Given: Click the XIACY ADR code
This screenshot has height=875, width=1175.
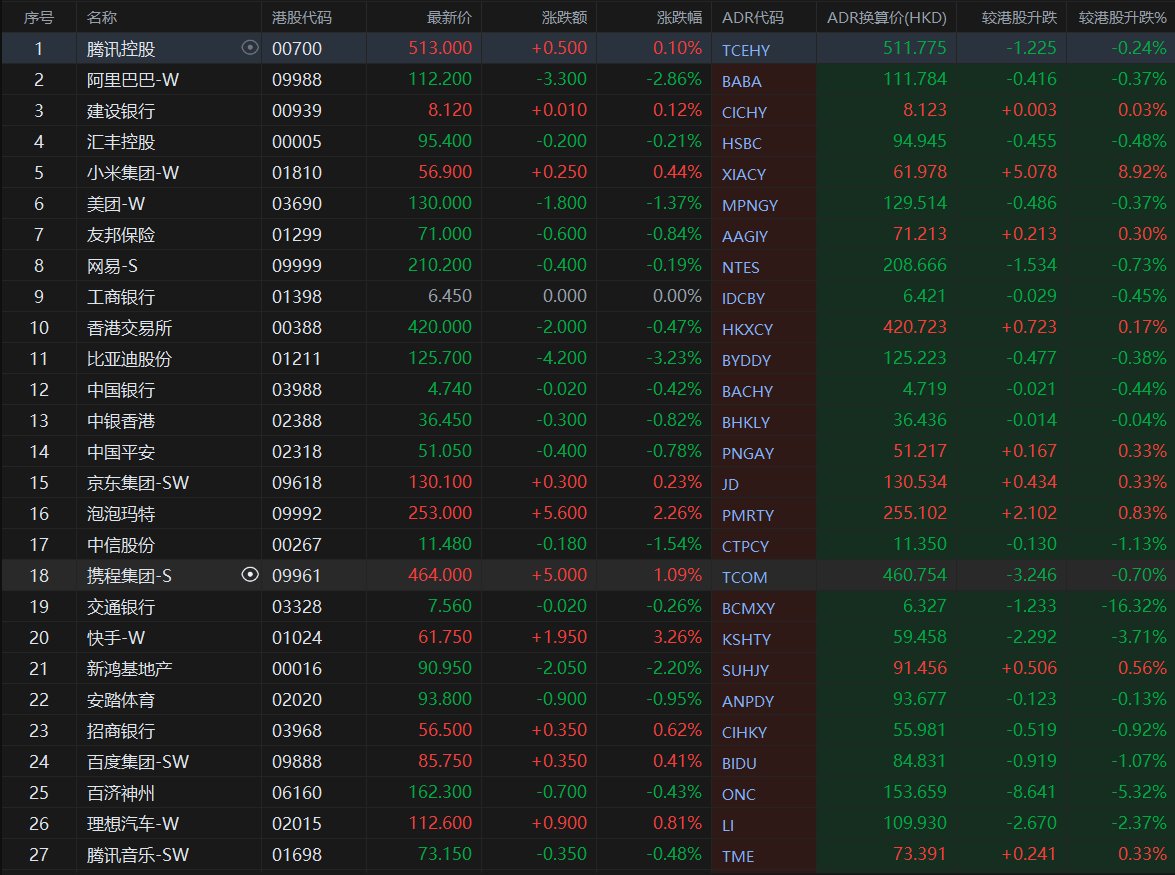Looking at the screenshot, I should (743, 174).
